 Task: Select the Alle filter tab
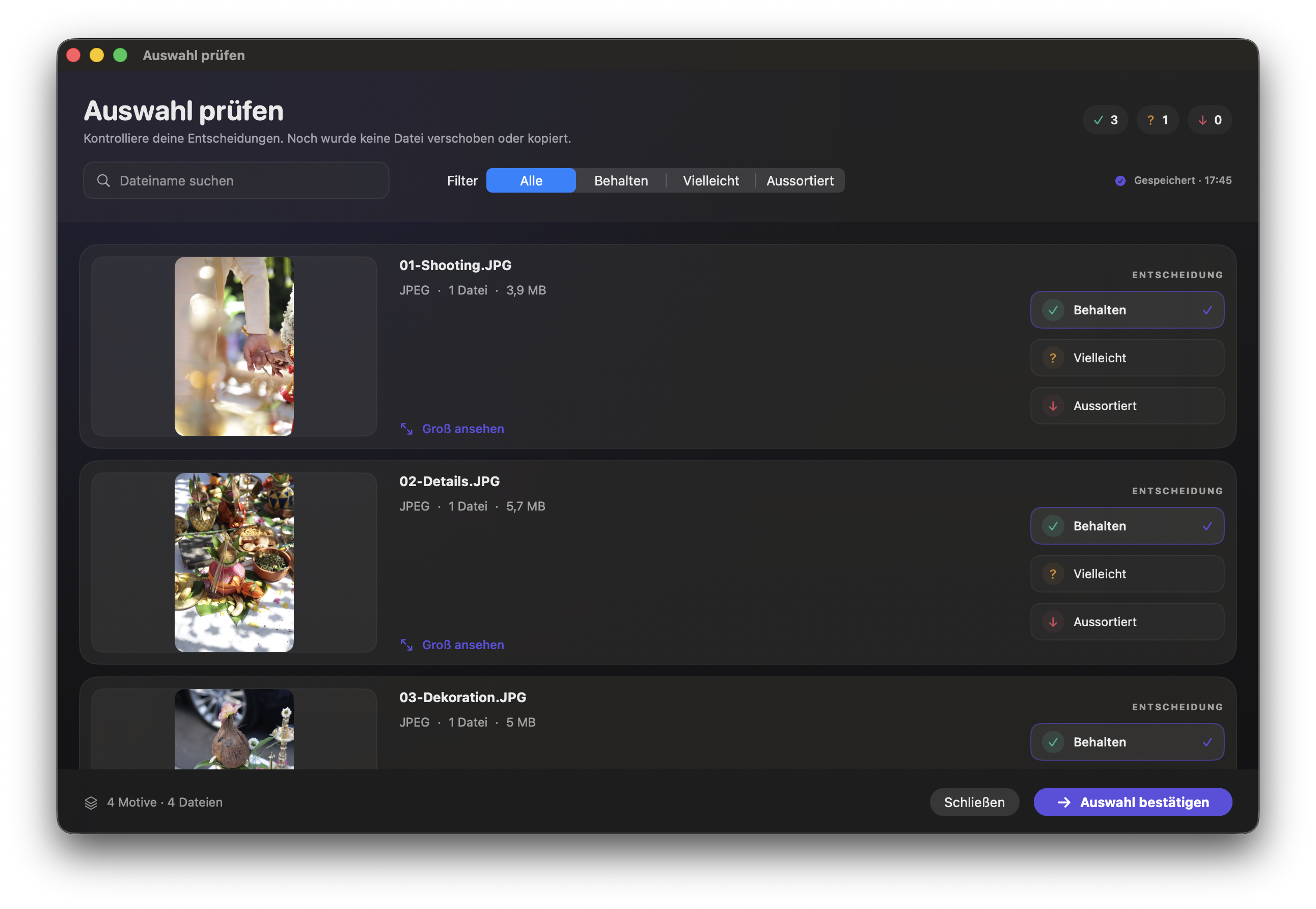click(531, 180)
